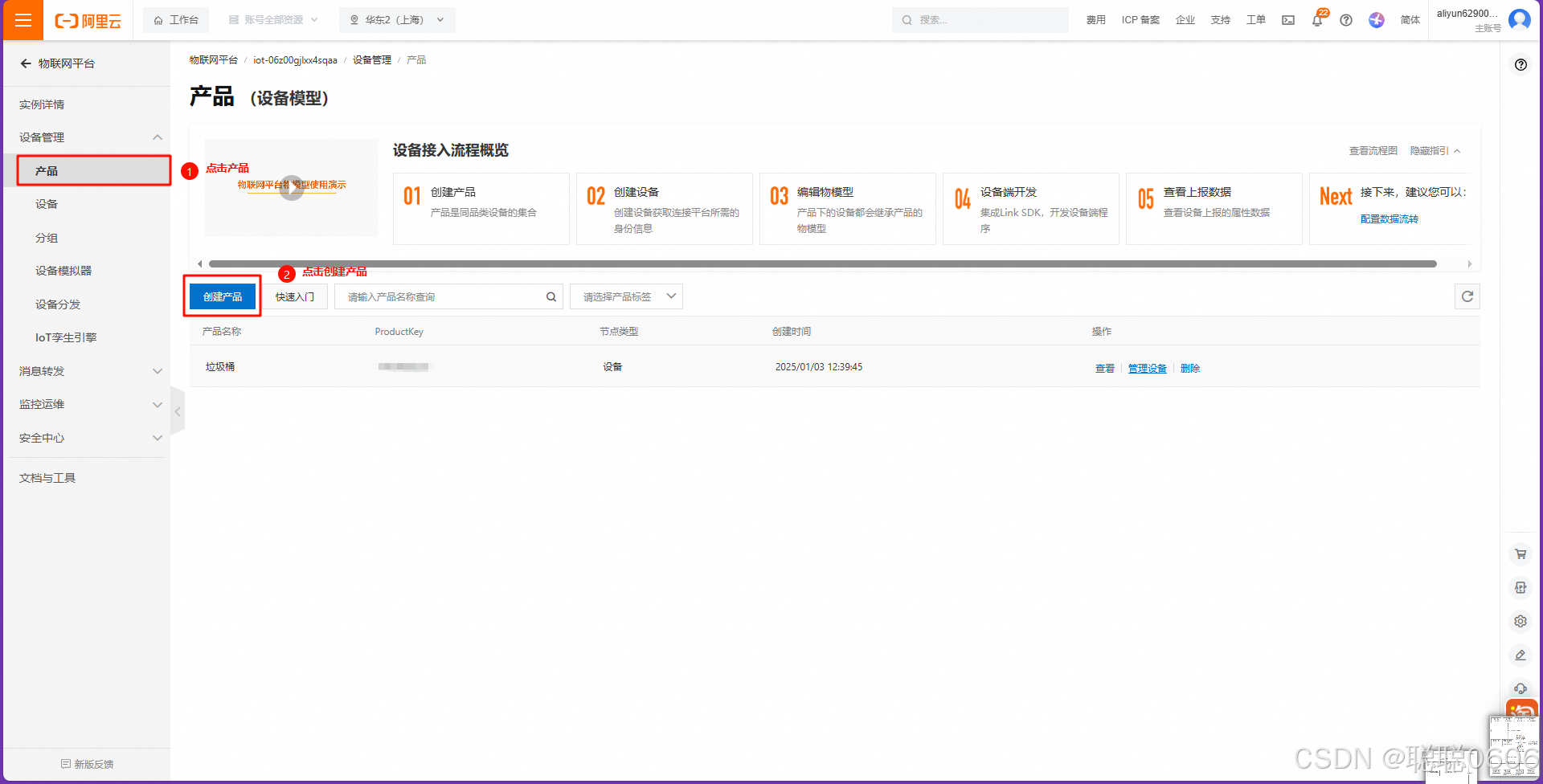The height and width of the screenshot is (784, 1543).
Task: Play the platform demo video
Action: [292, 187]
